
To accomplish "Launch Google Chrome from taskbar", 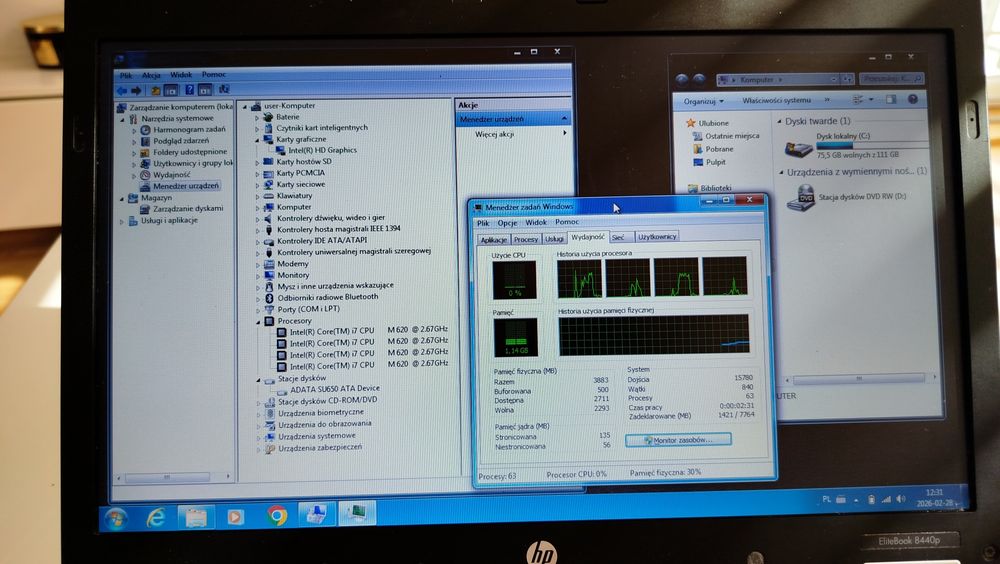I will 277,515.
